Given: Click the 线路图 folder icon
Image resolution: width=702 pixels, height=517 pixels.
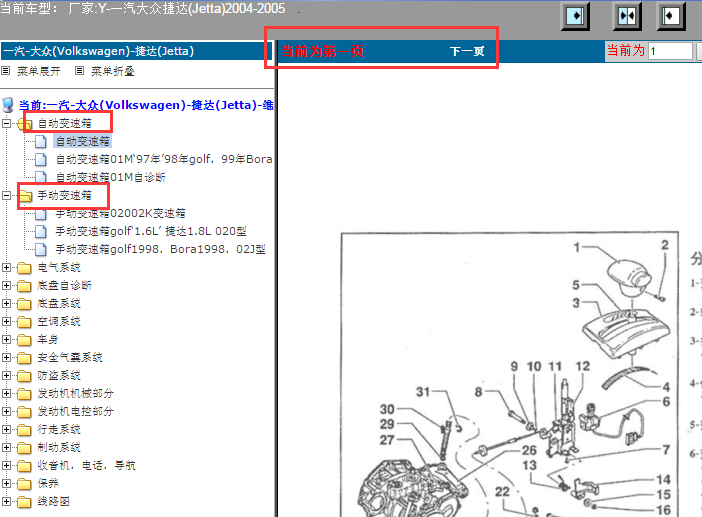Looking at the screenshot, I should [x=24, y=502].
